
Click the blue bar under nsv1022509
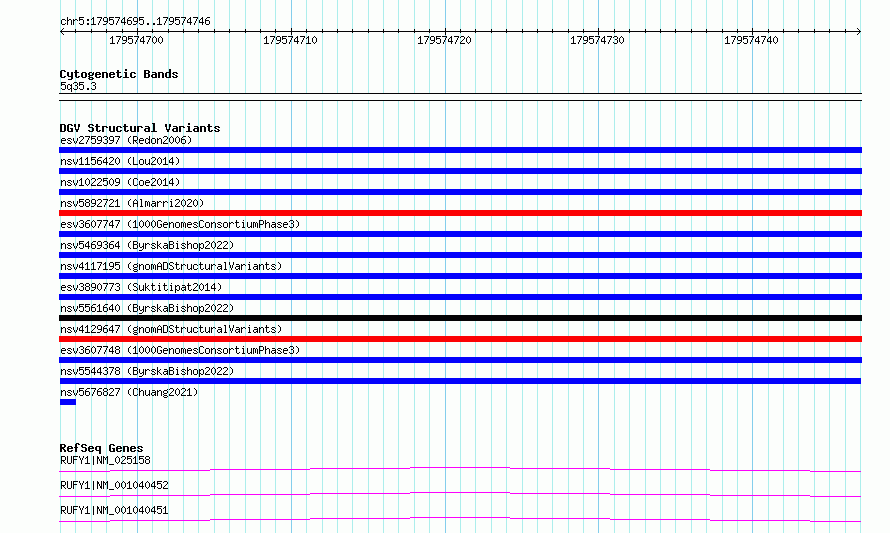coord(460,192)
